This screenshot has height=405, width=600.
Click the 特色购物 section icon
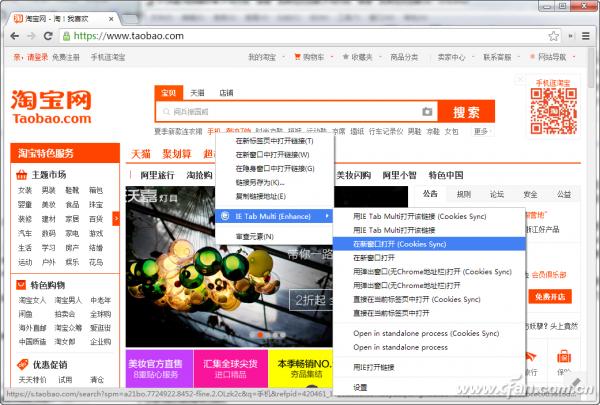21,285
